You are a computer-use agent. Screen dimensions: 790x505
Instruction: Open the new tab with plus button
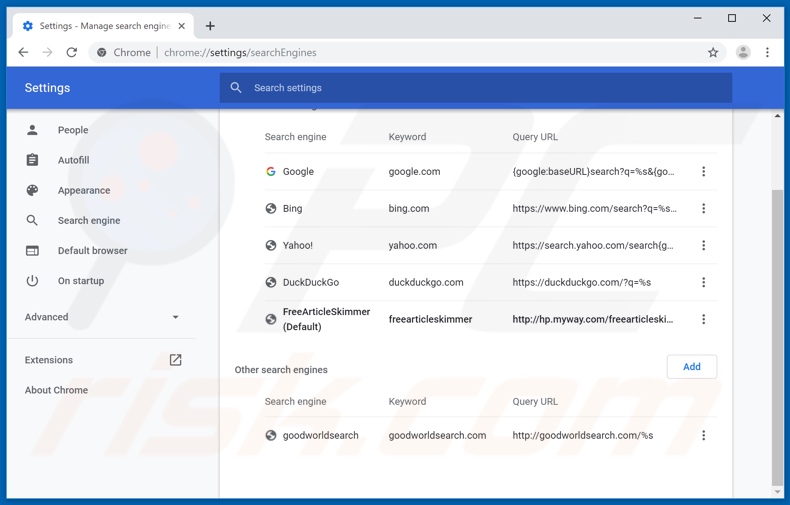[x=210, y=26]
